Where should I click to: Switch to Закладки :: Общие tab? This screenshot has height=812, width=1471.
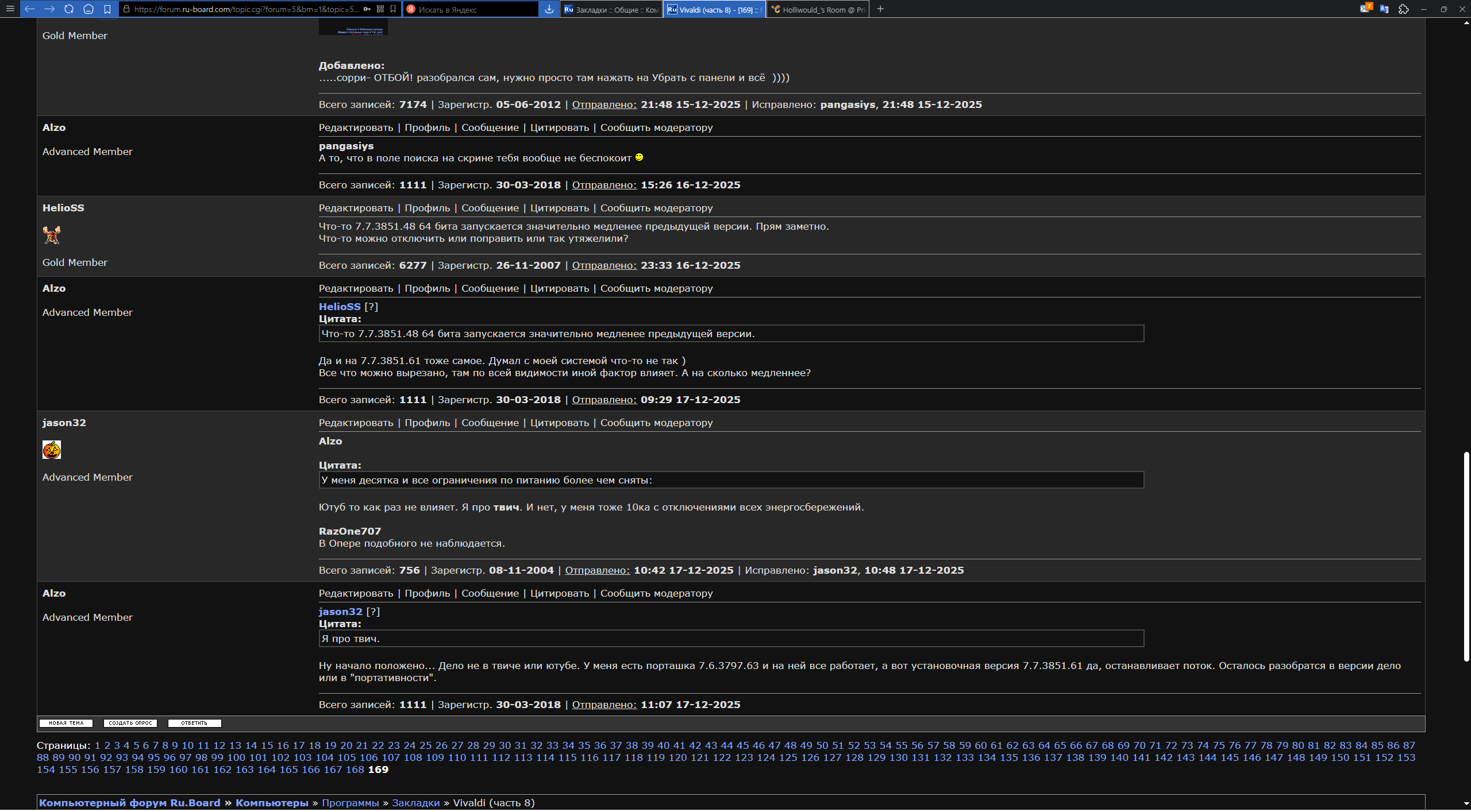click(x=611, y=9)
